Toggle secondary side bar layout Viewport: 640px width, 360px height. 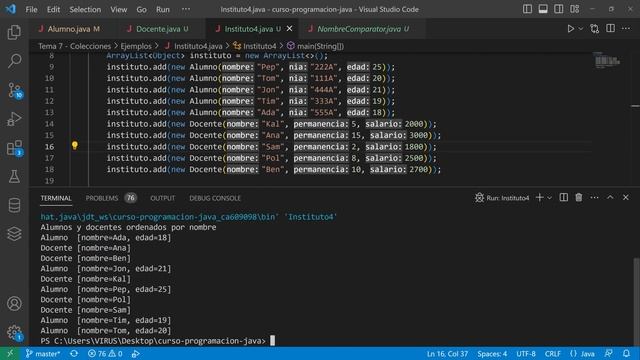(558, 9)
